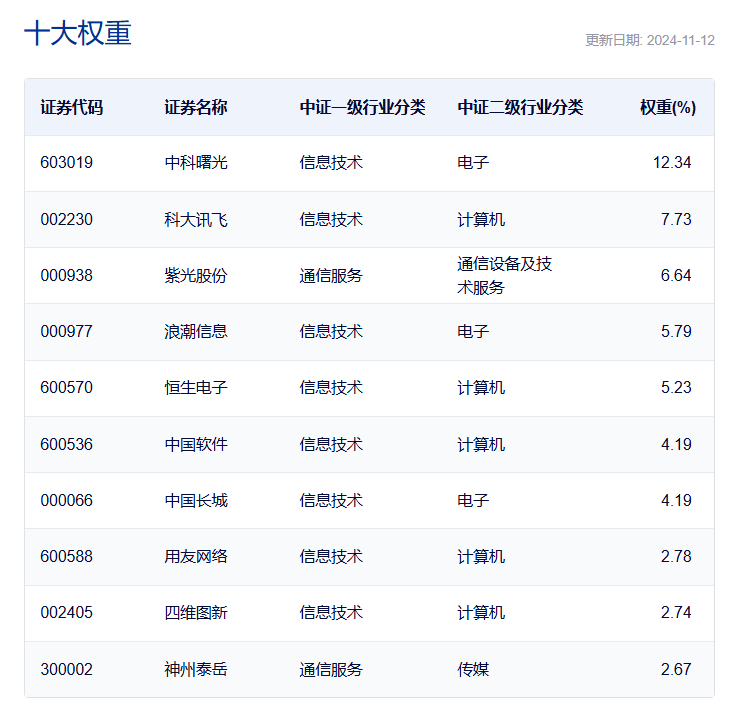Click the 传媒 industry cell
The width and height of the screenshot is (742, 708).
pyautogui.click(x=473, y=669)
